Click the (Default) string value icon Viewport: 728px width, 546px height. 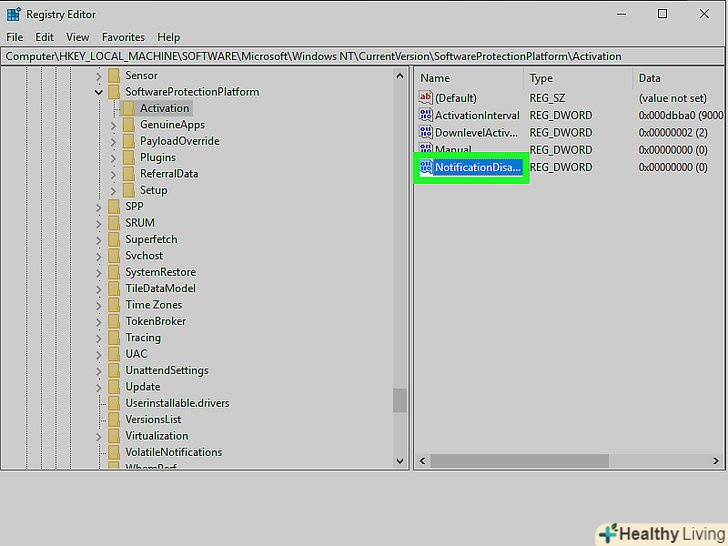coord(426,98)
